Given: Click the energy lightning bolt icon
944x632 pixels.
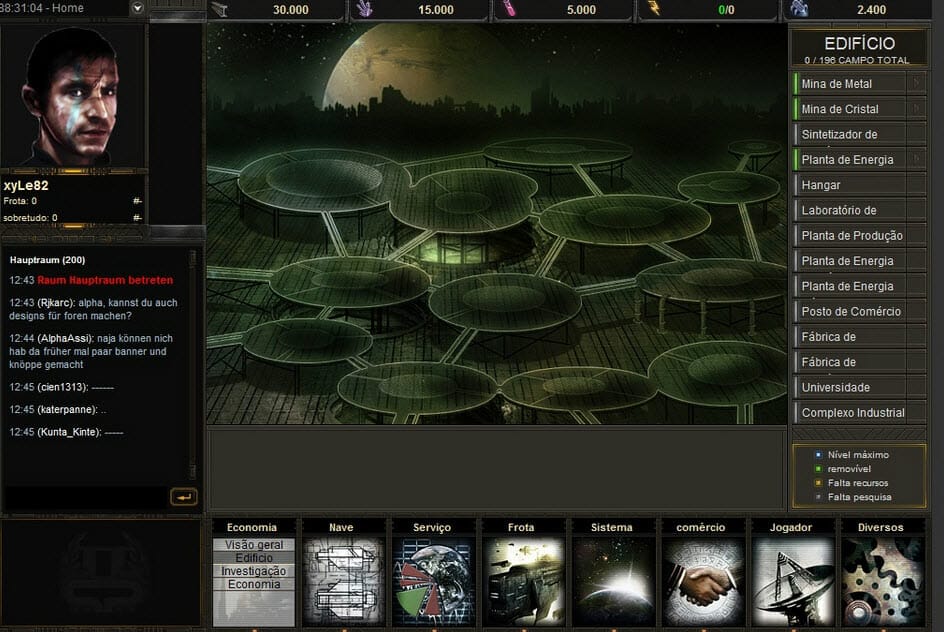Looking at the screenshot, I should (654, 10).
